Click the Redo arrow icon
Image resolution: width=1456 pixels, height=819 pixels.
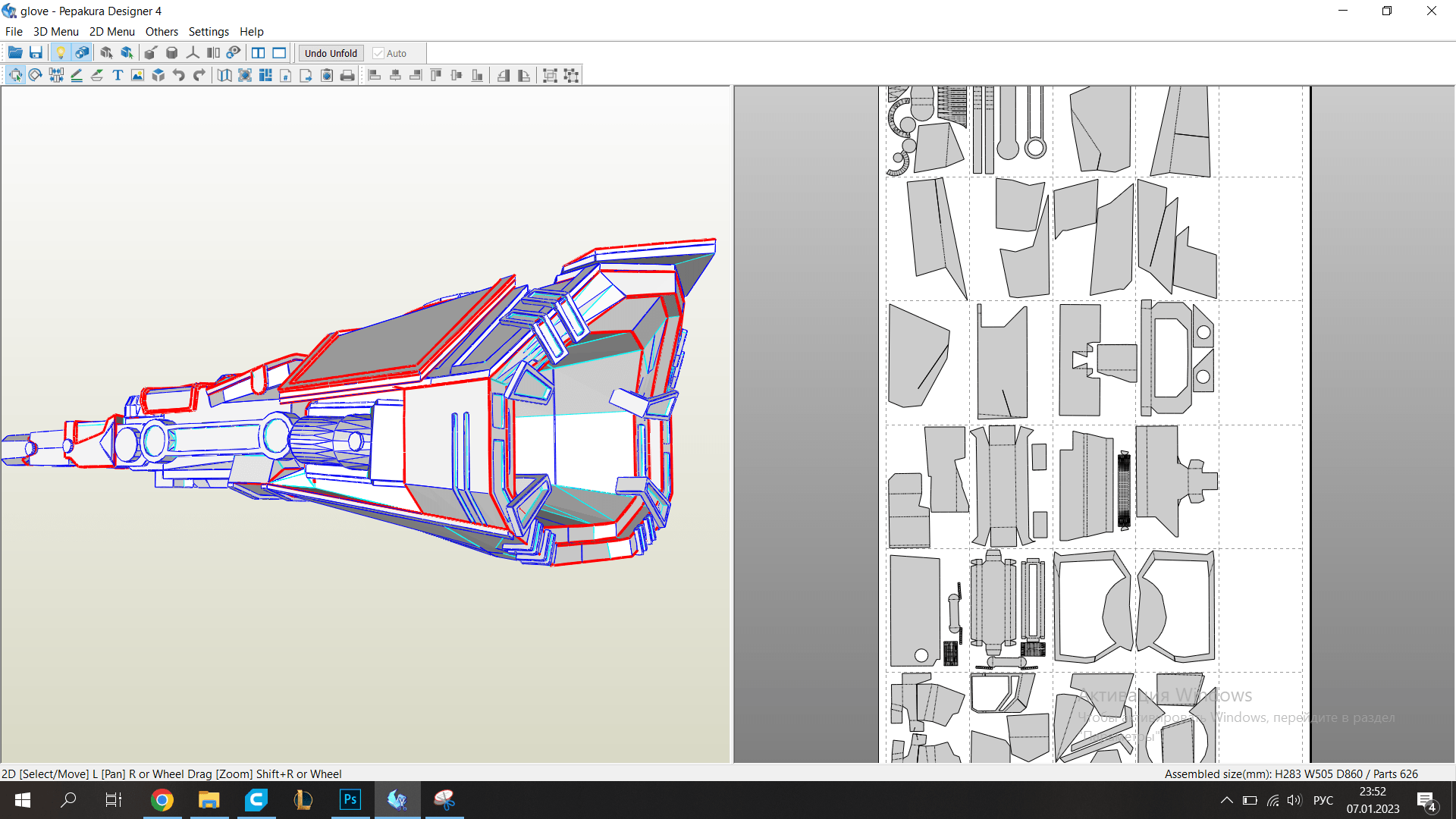click(x=199, y=75)
